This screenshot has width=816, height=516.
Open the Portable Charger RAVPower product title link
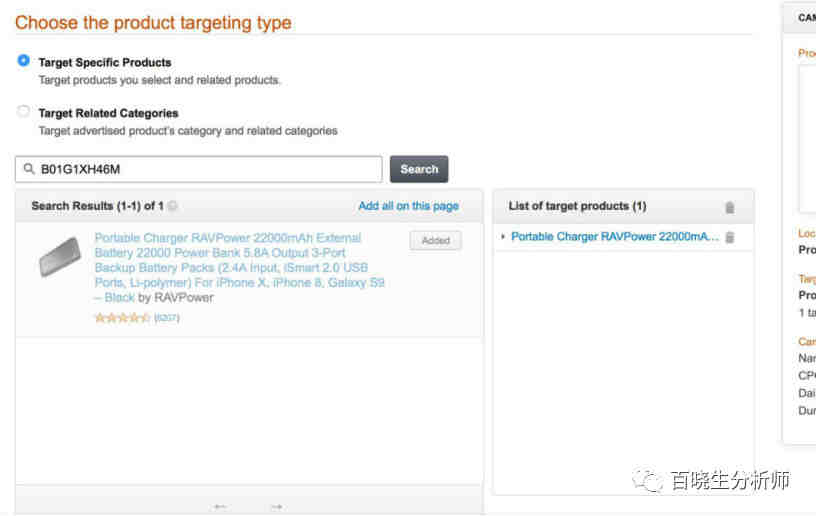point(239,267)
